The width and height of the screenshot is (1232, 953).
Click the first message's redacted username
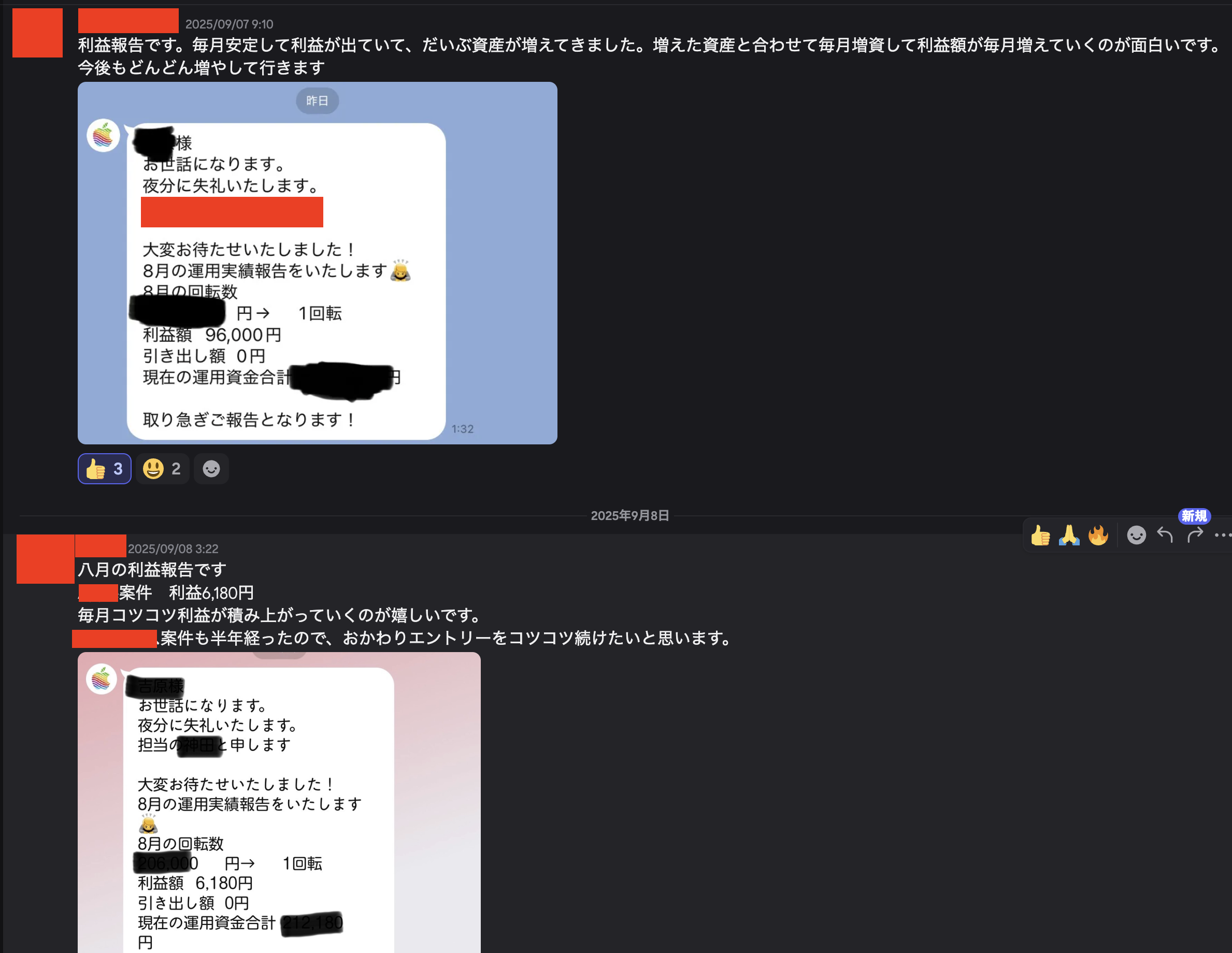tap(128, 20)
